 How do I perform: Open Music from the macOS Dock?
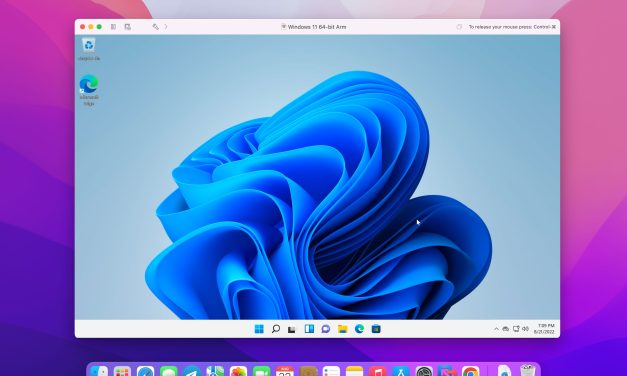[x=377, y=371]
